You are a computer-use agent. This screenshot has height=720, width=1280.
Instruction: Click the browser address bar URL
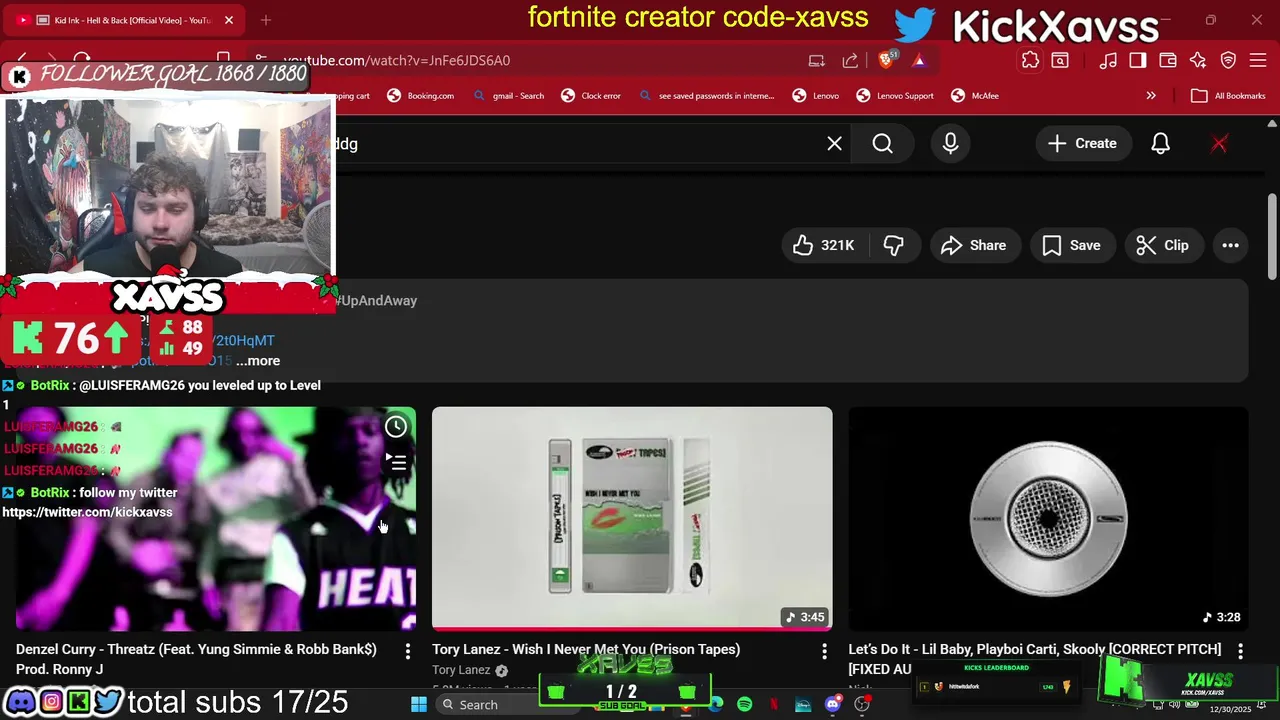click(x=397, y=60)
